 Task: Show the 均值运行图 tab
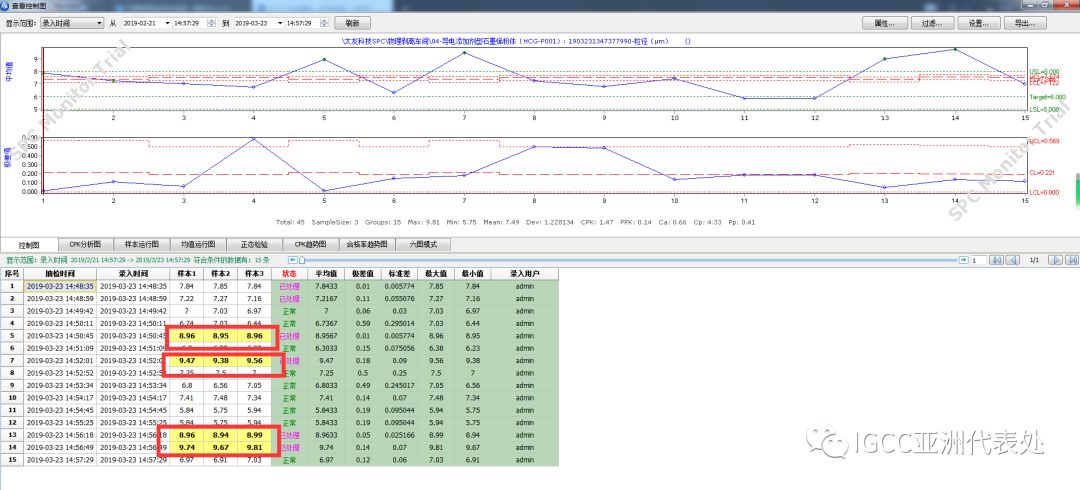point(198,243)
